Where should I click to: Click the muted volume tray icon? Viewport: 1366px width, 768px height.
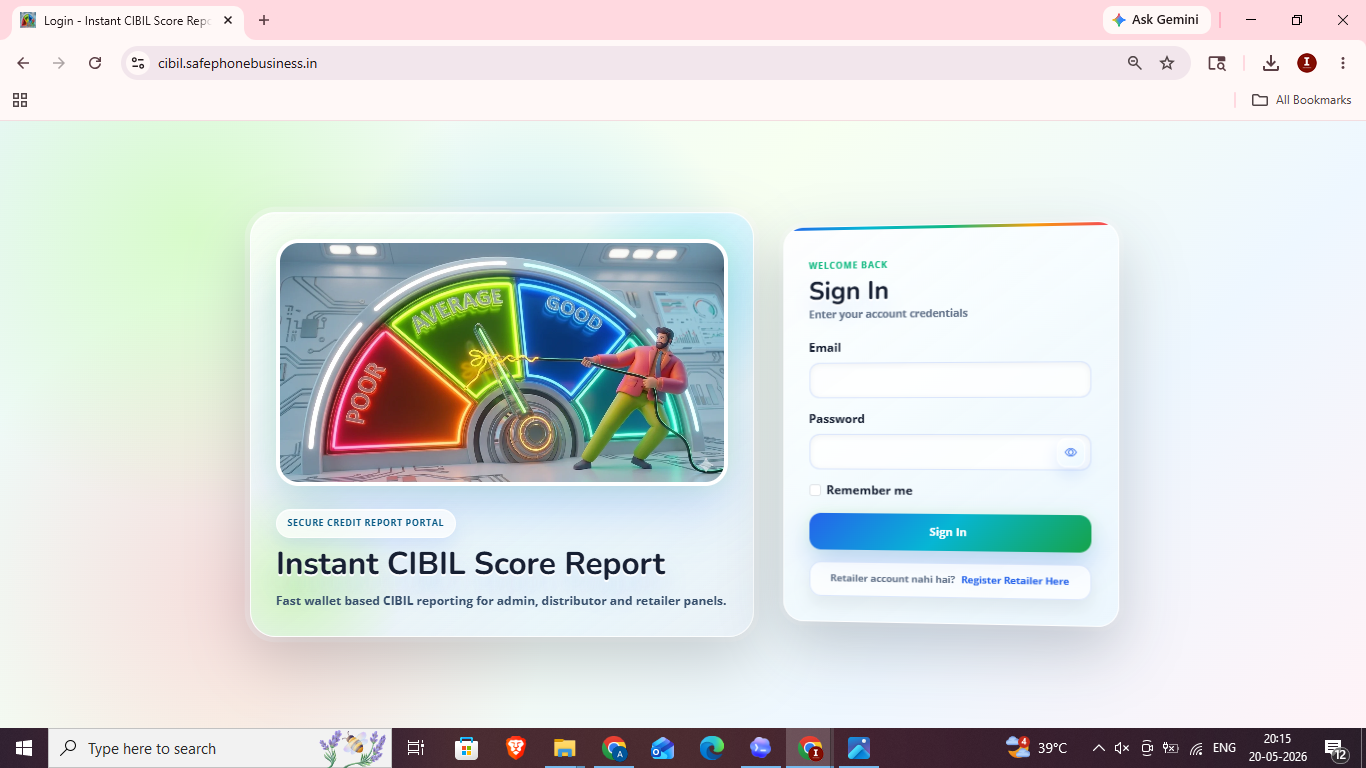coord(1122,748)
